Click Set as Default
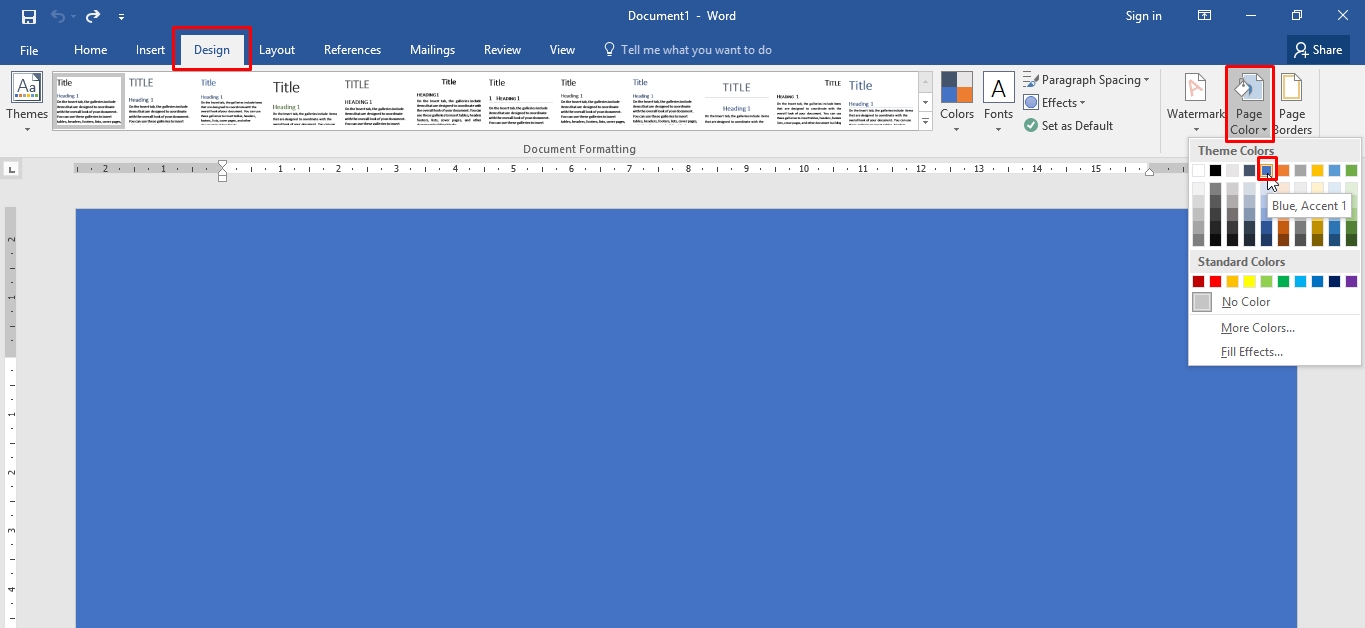Screen dimensions: 1365x628 point(1070,125)
